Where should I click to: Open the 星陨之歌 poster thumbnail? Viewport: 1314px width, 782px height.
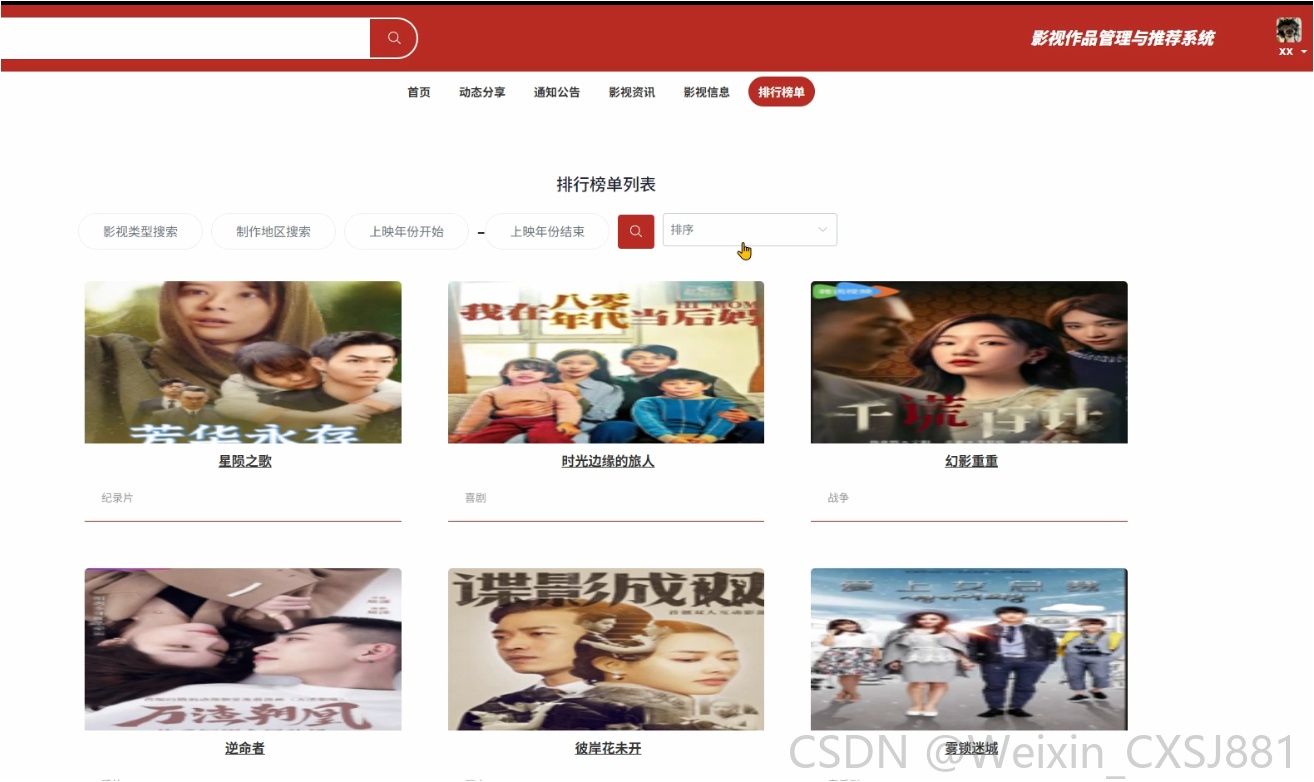pos(243,362)
